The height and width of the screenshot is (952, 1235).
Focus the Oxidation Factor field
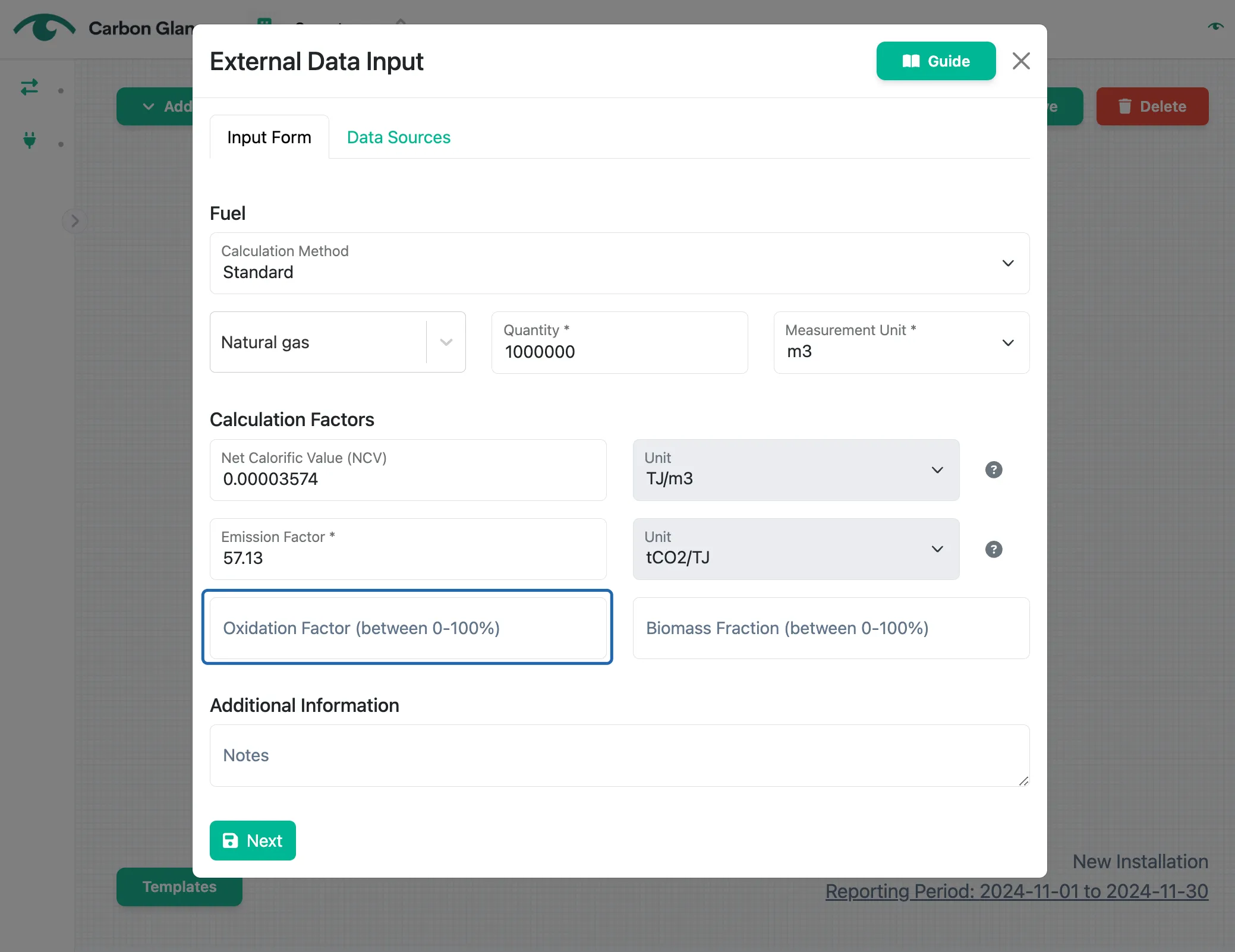(408, 628)
